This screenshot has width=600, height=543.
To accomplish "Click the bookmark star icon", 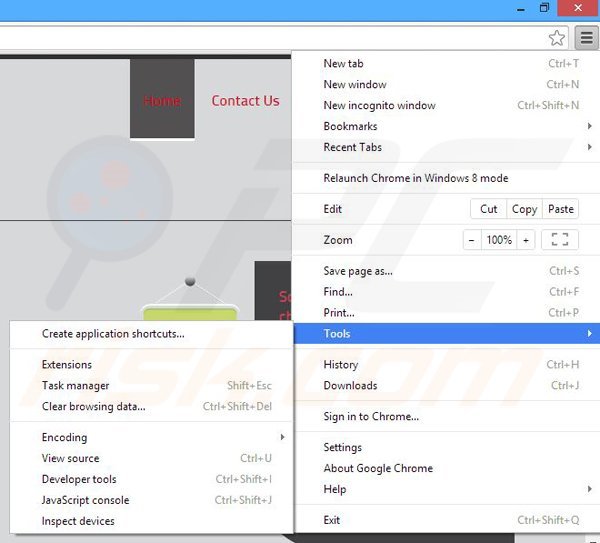I will tap(556, 38).
